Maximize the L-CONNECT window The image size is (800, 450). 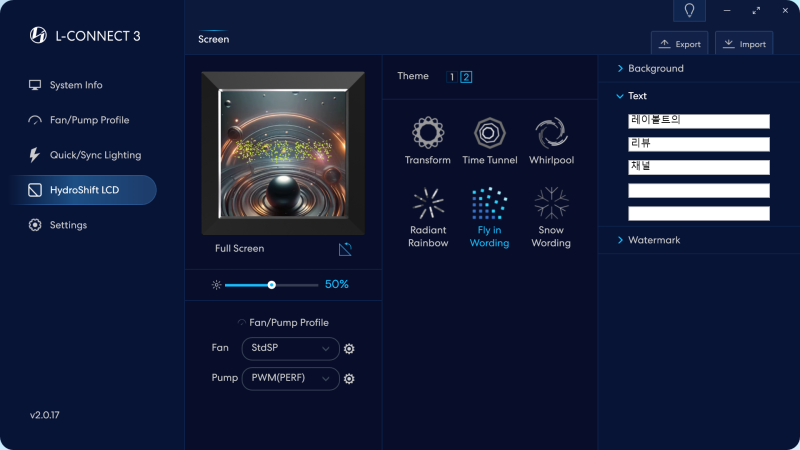[x=756, y=11]
